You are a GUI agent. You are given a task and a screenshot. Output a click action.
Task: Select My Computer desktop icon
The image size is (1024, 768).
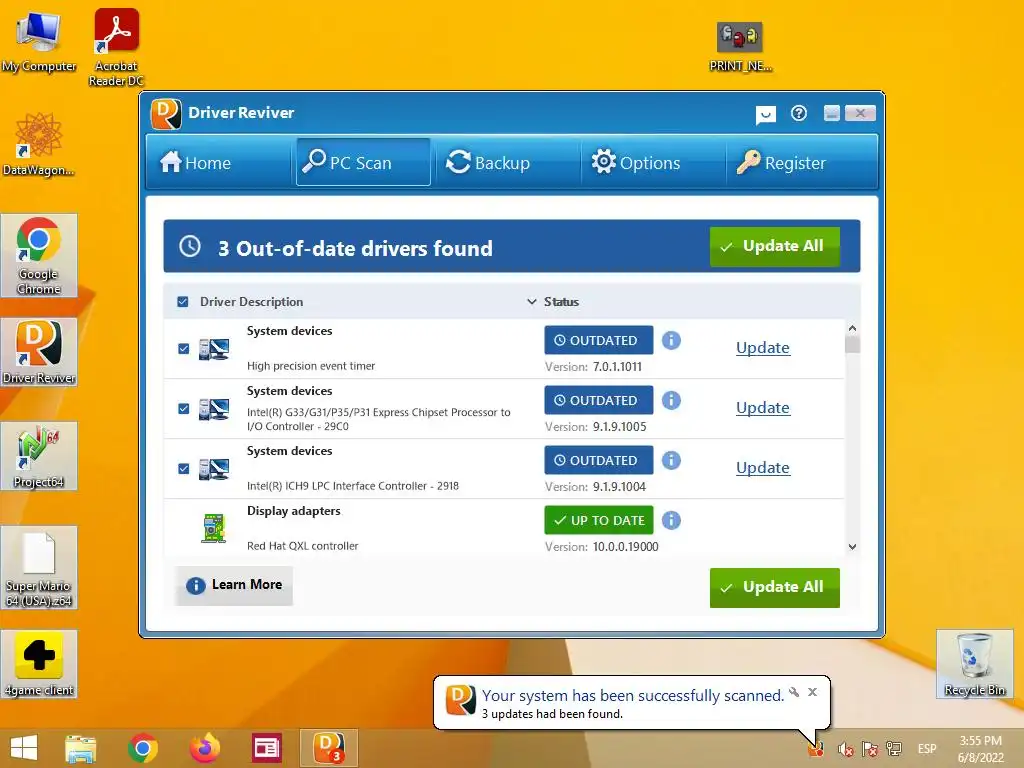point(39,41)
